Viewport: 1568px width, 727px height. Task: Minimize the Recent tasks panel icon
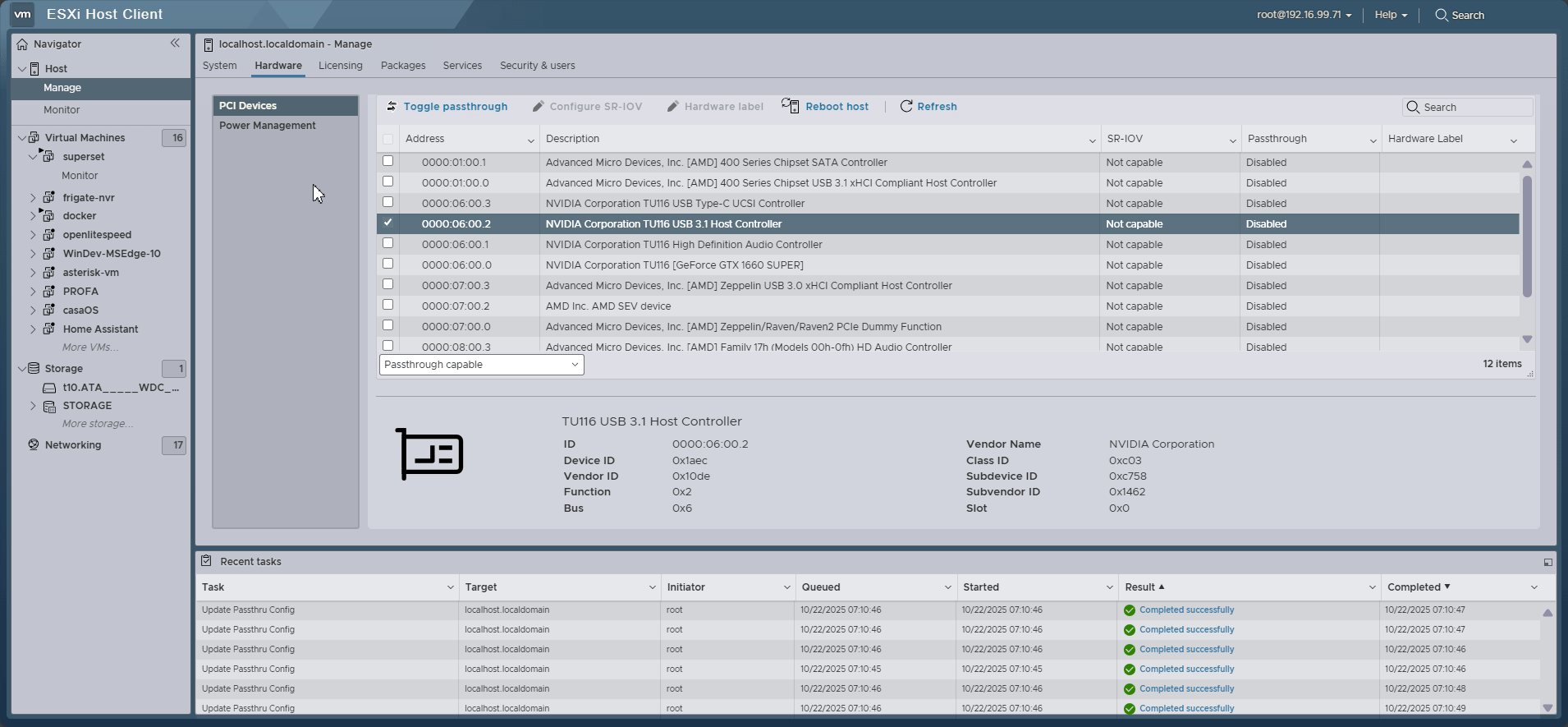(x=1547, y=562)
